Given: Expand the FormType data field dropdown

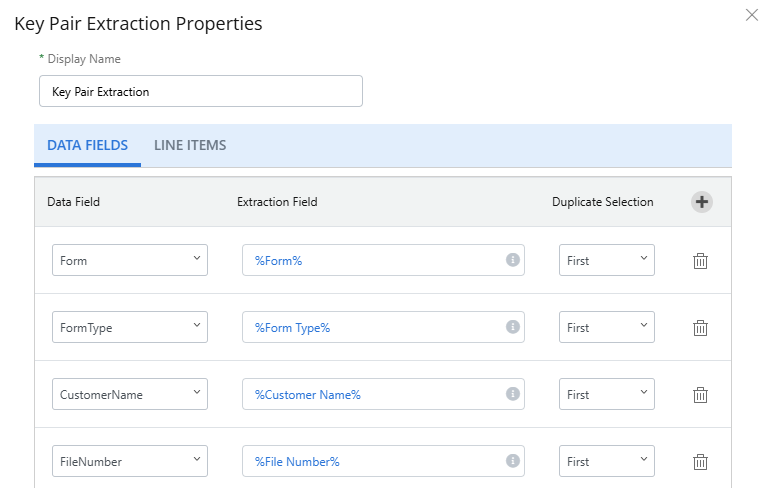Looking at the screenshot, I should coord(130,327).
